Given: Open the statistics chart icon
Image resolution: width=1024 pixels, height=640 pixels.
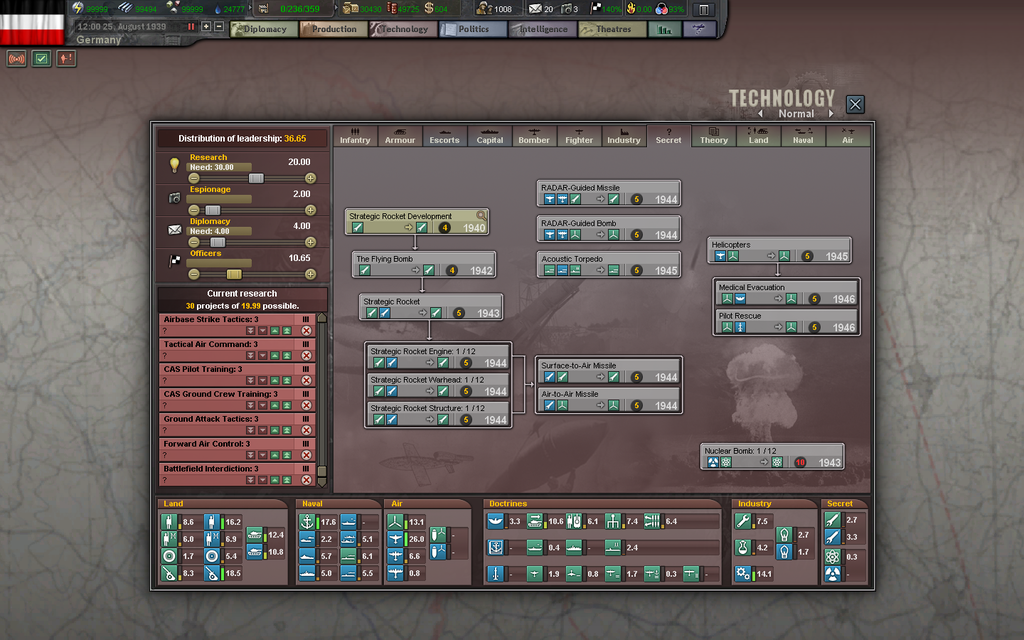Looking at the screenshot, I should pyautogui.click(x=664, y=29).
